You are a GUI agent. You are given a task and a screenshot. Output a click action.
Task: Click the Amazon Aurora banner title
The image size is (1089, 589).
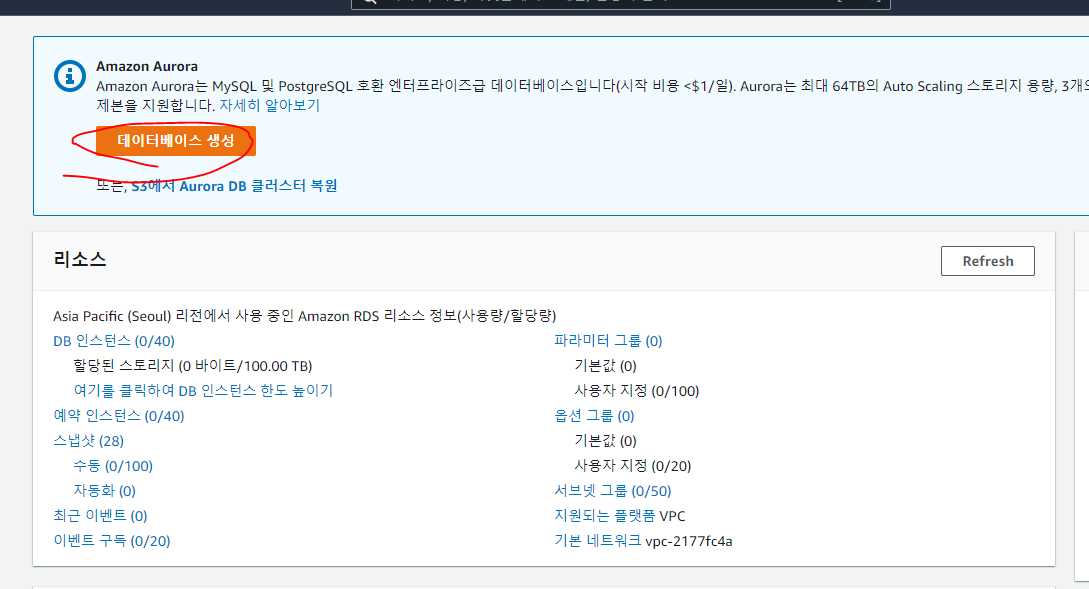pyautogui.click(x=147, y=67)
